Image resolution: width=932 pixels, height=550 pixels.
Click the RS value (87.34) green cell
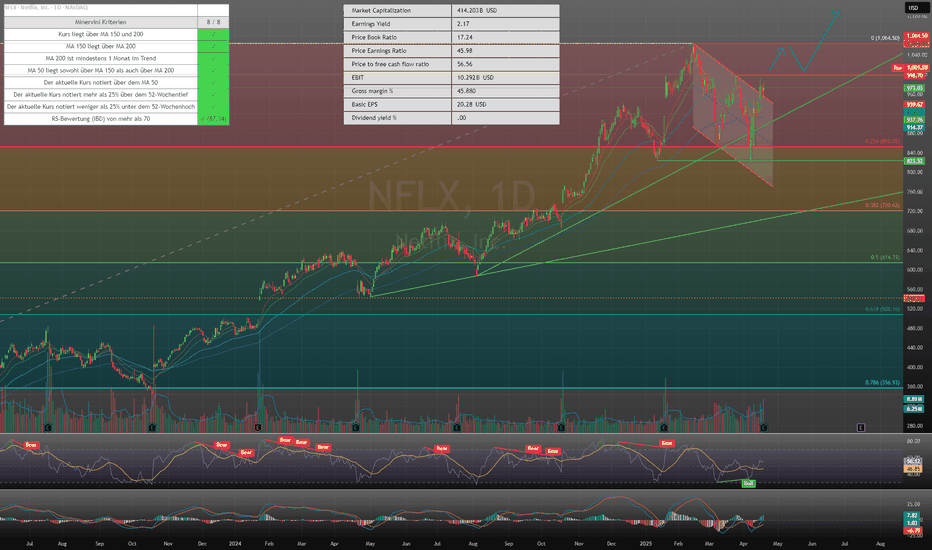(213, 119)
